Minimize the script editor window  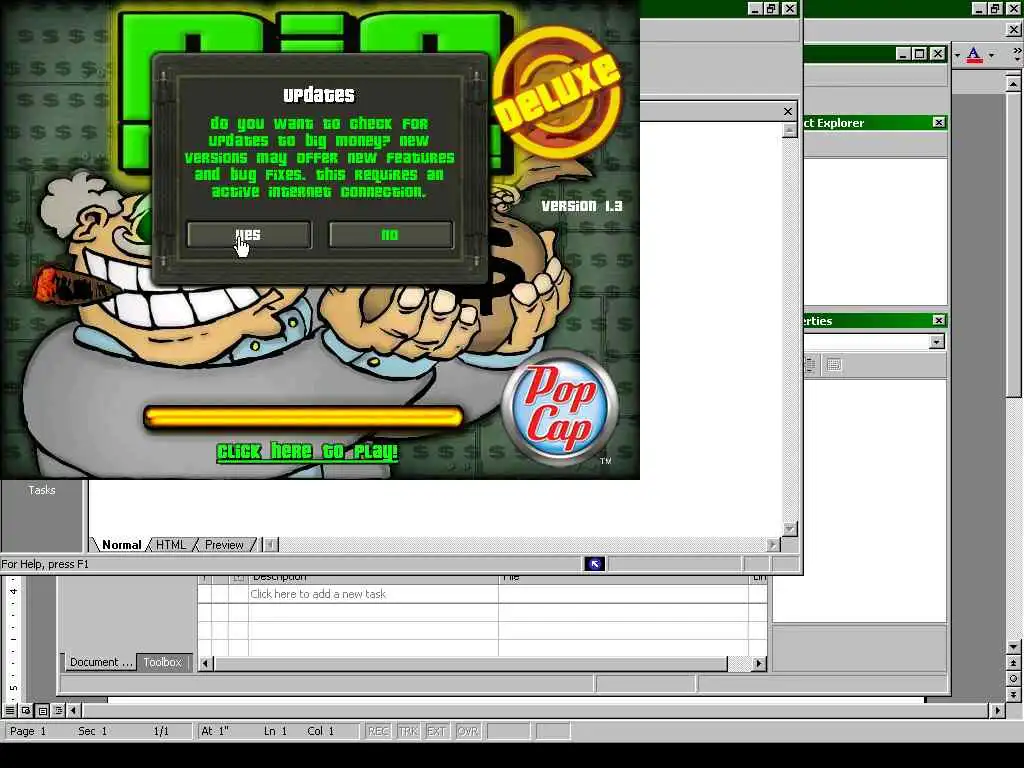pos(903,54)
